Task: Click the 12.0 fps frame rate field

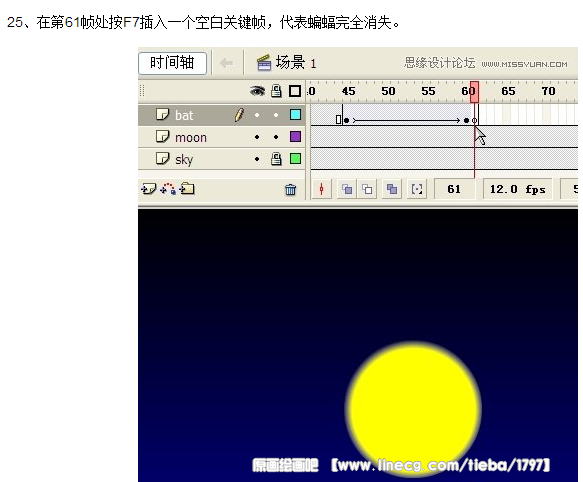Action: 517,189
